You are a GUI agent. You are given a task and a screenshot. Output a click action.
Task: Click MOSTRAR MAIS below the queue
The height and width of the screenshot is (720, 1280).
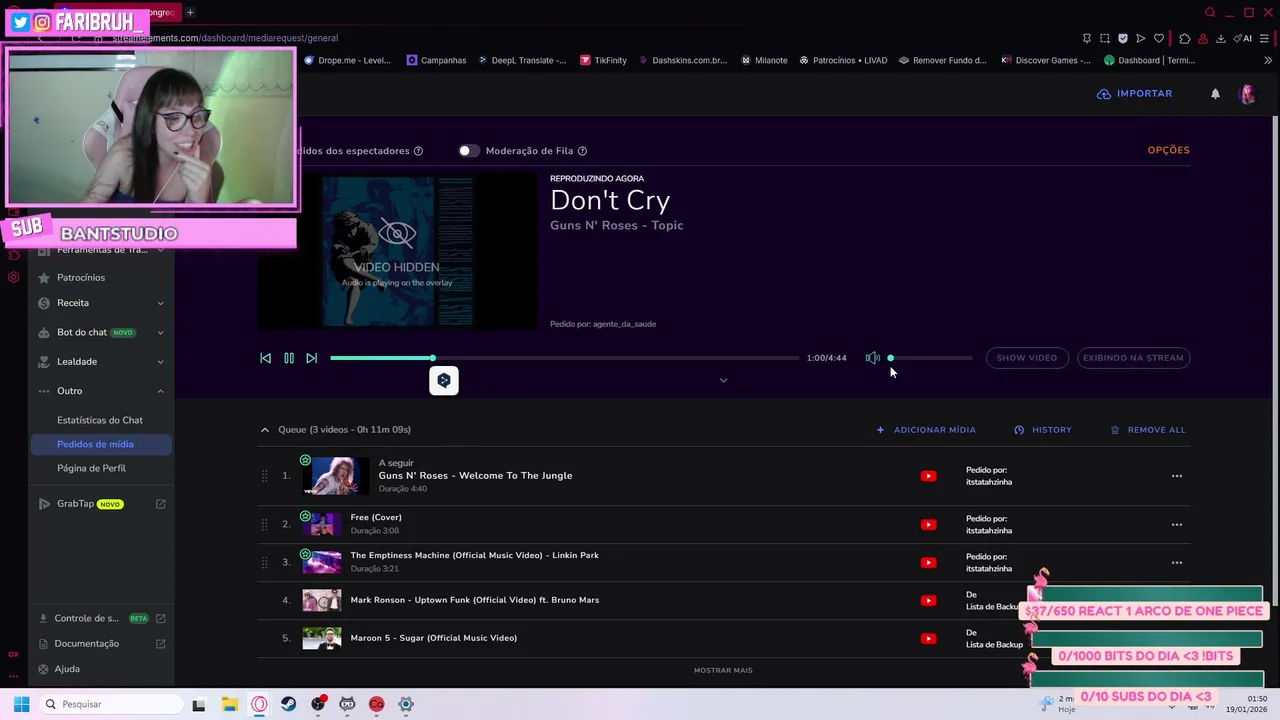(x=723, y=670)
